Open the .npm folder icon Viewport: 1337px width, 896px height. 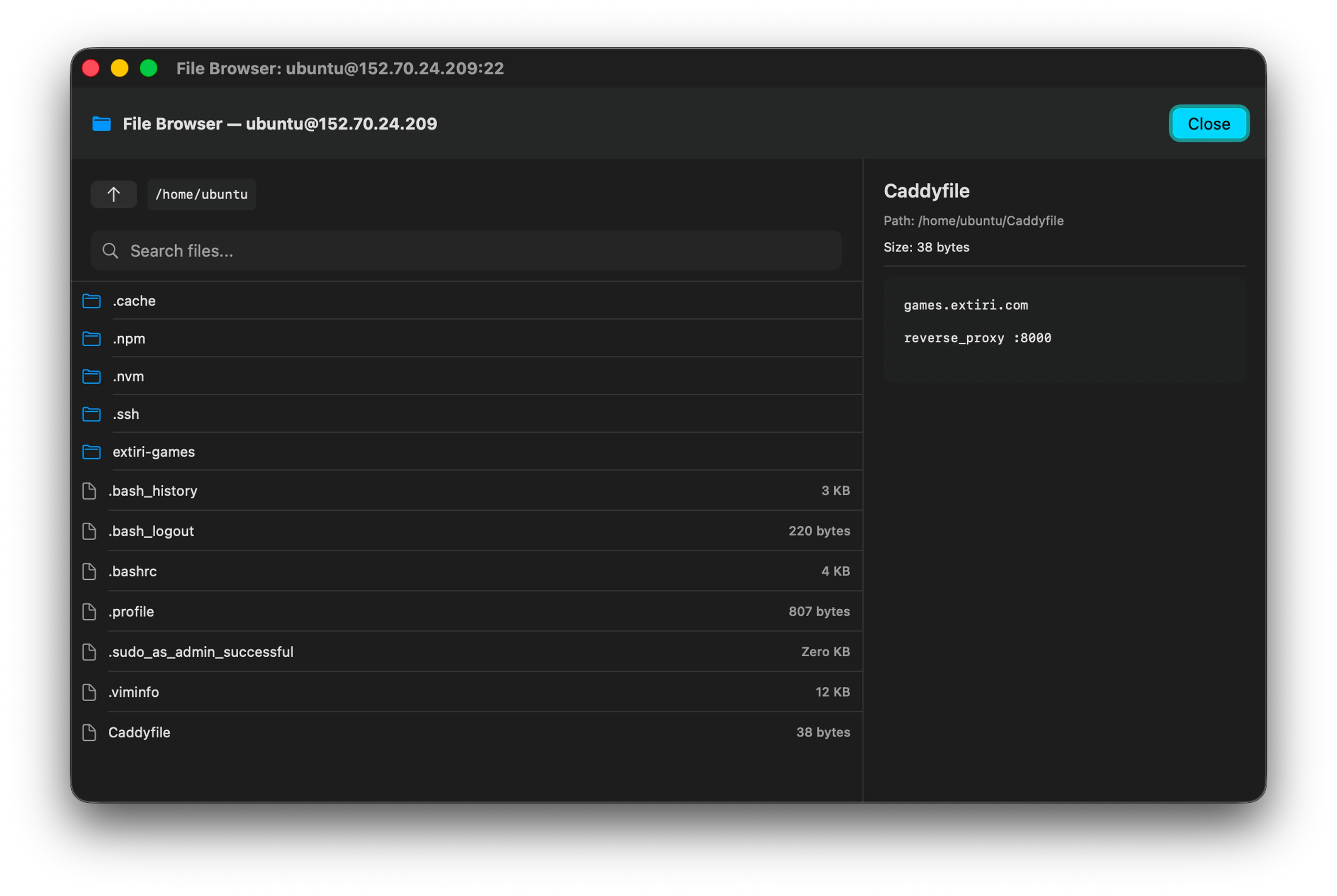[92, 339]
